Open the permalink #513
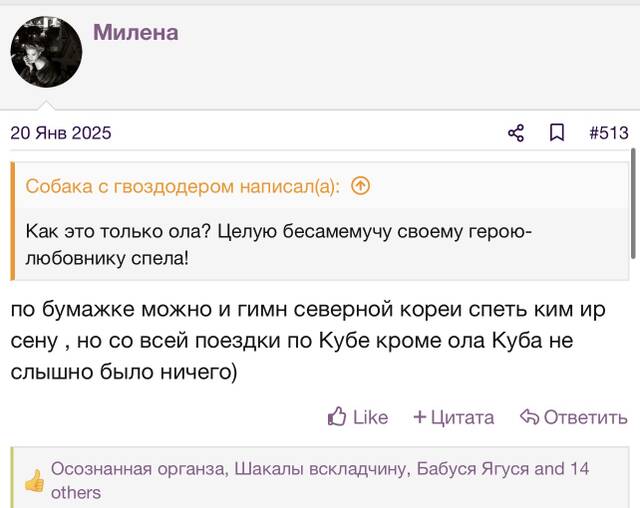Screen dimensions: 640x508 [609, 133]
